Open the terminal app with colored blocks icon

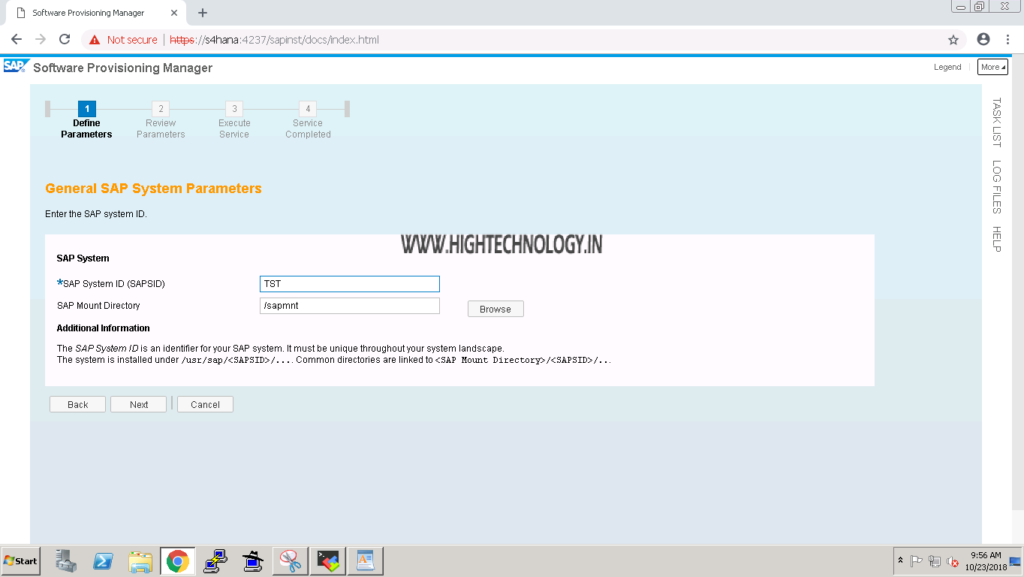pos(328,561)
